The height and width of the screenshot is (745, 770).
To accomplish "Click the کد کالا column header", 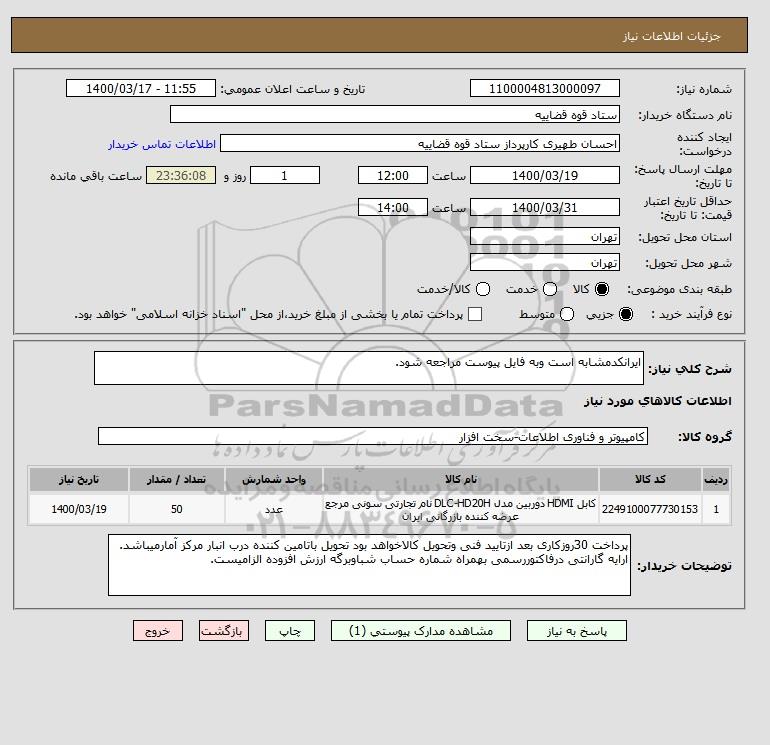I will 650,479.
